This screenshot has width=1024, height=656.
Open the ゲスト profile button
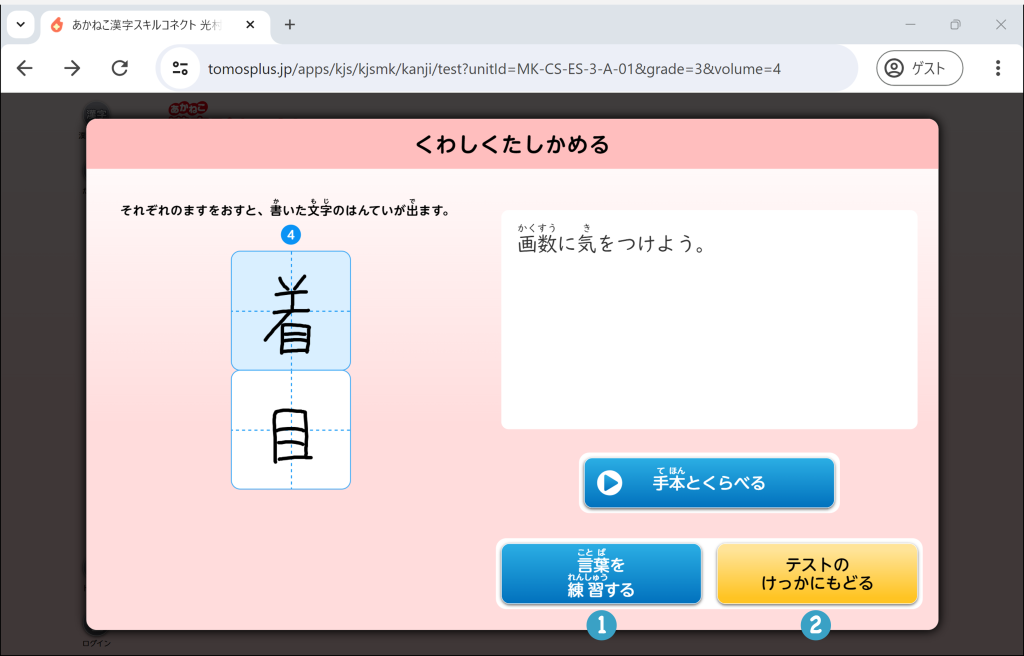tap(920, 68)
